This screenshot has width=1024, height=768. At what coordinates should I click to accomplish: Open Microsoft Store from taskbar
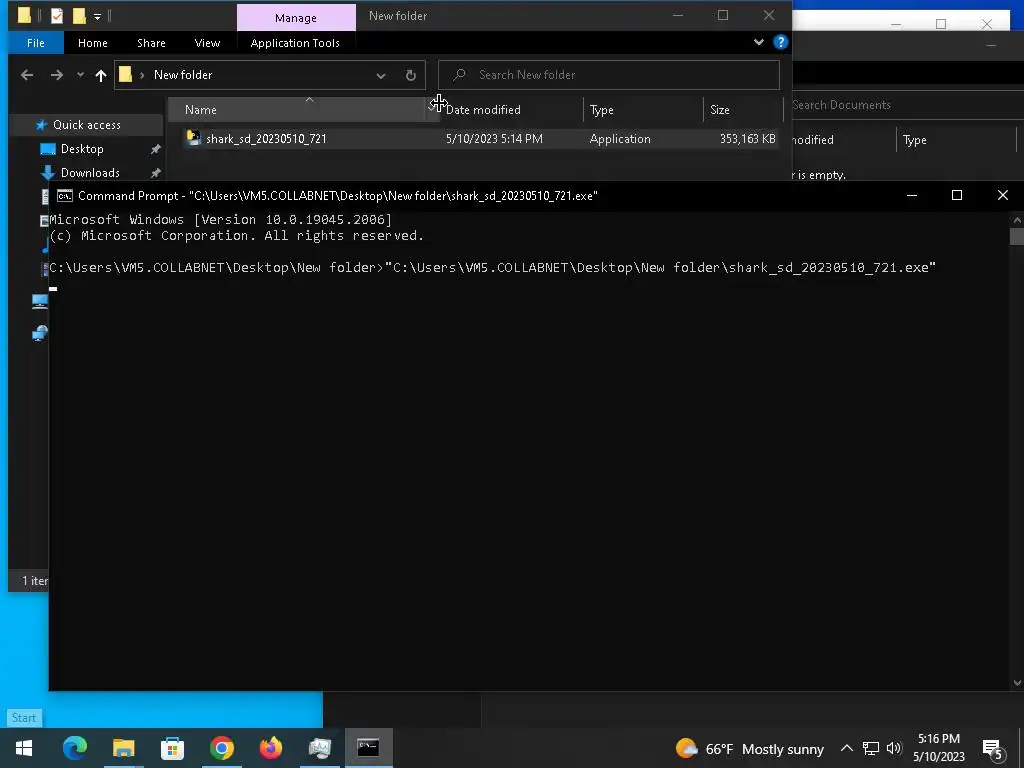[172, 748]
